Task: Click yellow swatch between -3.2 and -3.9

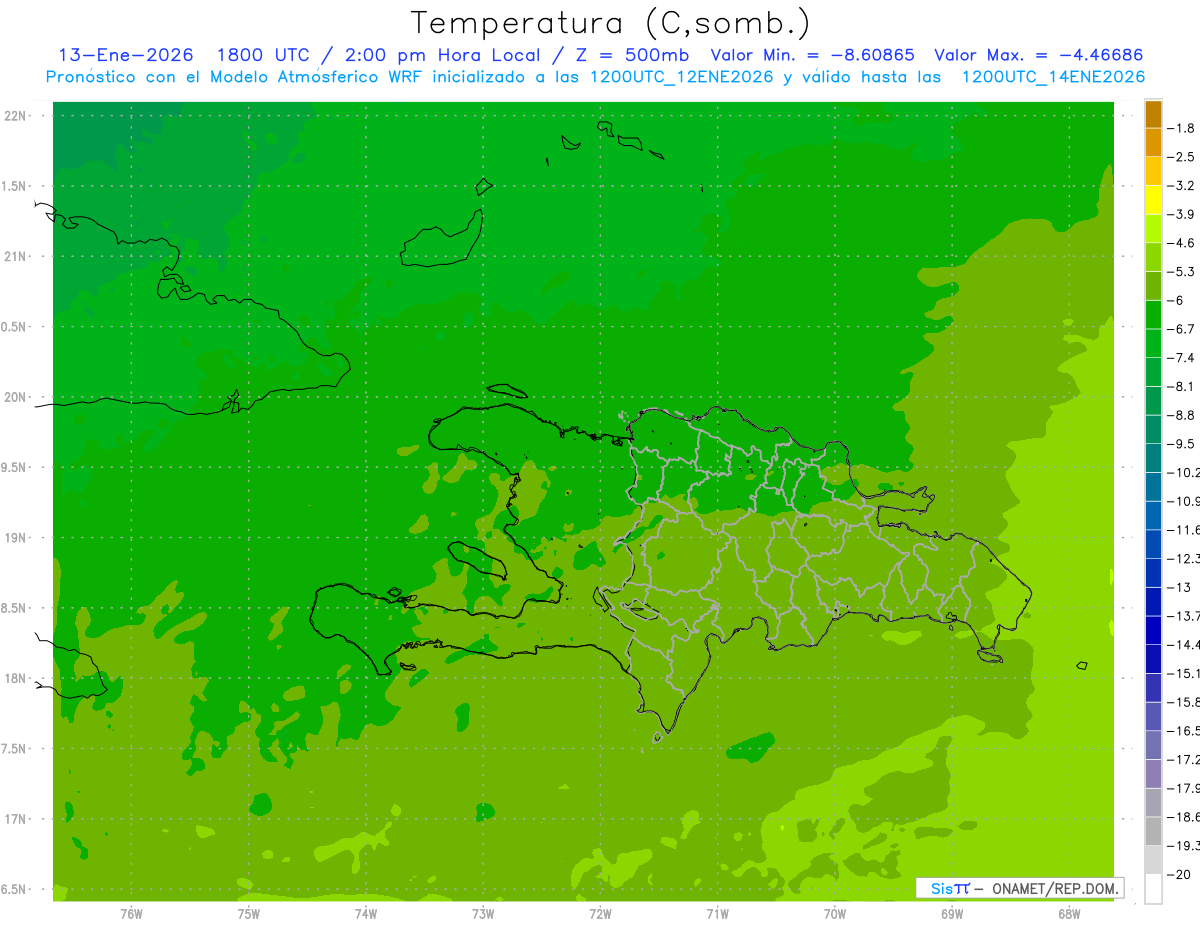Action: (1153, 200)
